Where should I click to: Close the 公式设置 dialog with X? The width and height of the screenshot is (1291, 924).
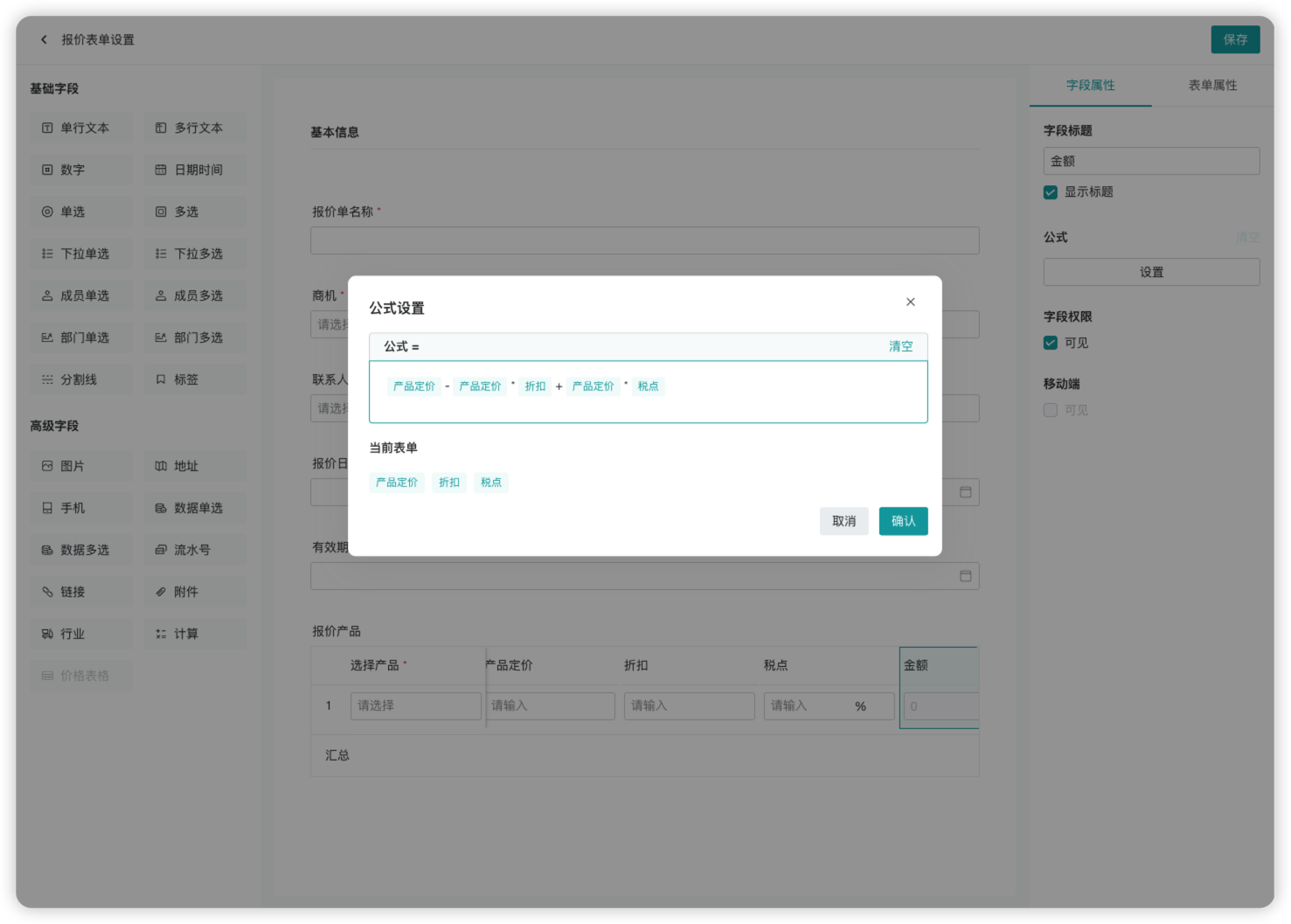[910, 302]
